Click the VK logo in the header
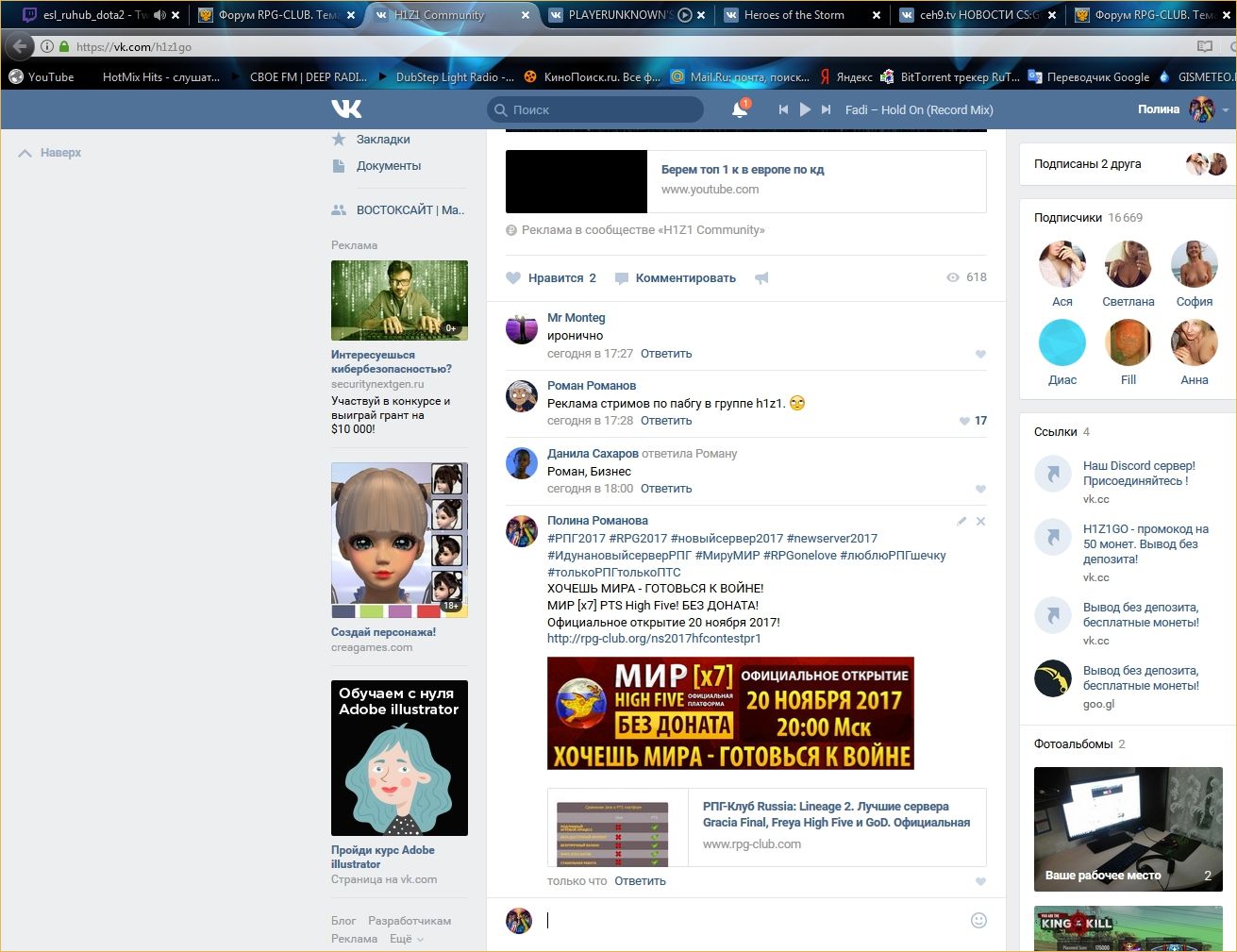1237x952 pixels. point(346,109)
